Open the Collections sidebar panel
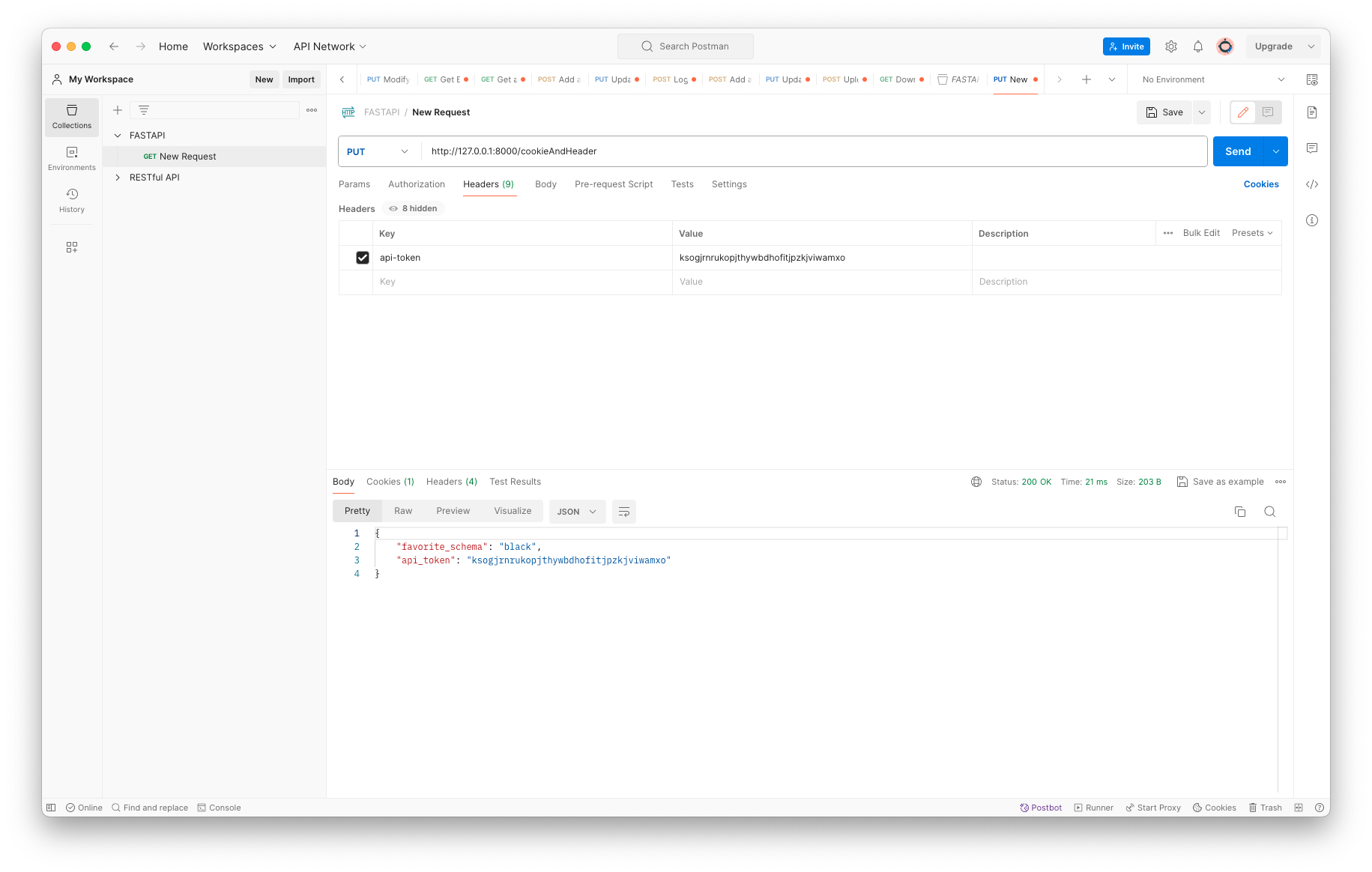 click(72, 117)
